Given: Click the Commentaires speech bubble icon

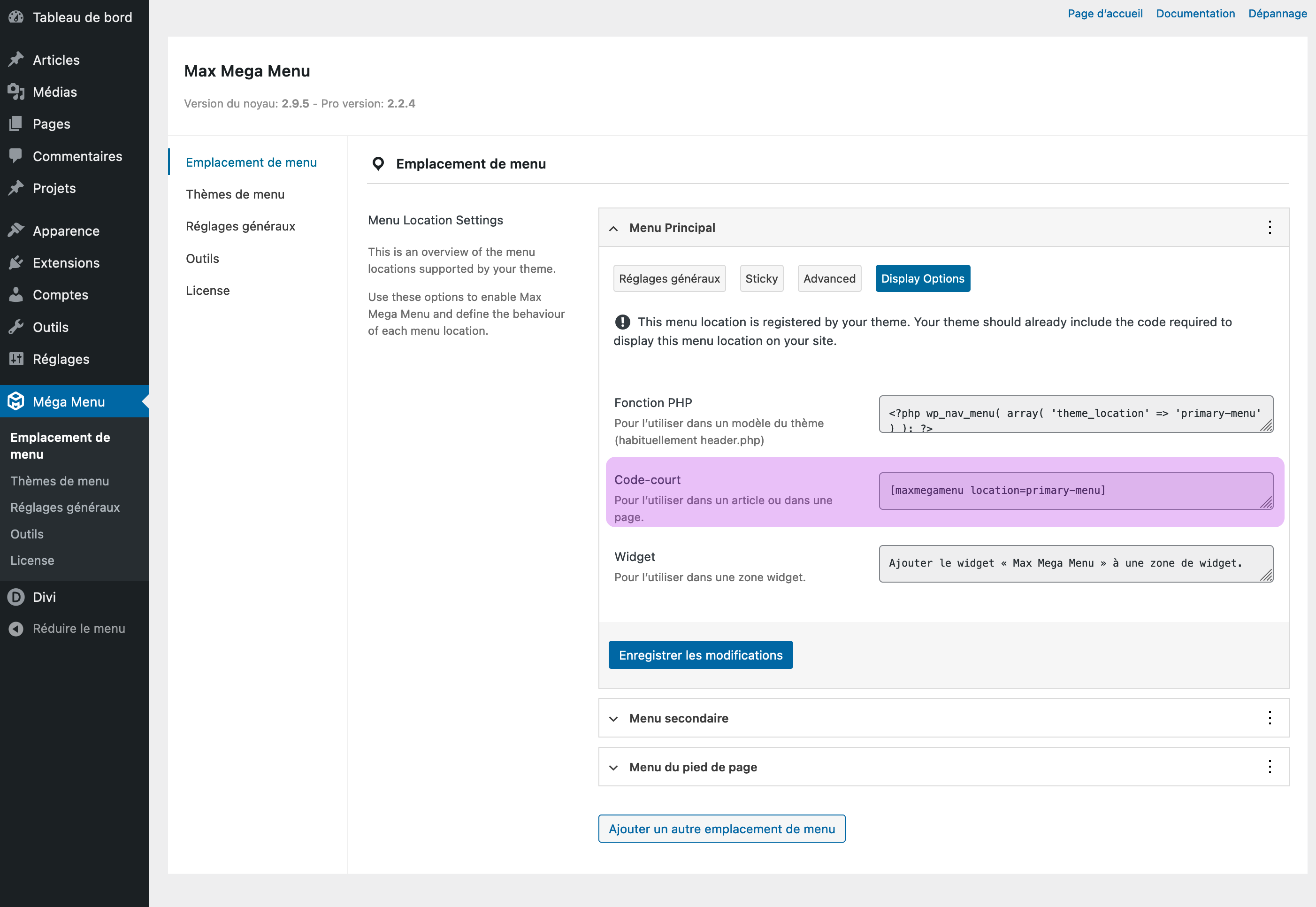Looking at the screenshot, I should [x=16, y=156].
